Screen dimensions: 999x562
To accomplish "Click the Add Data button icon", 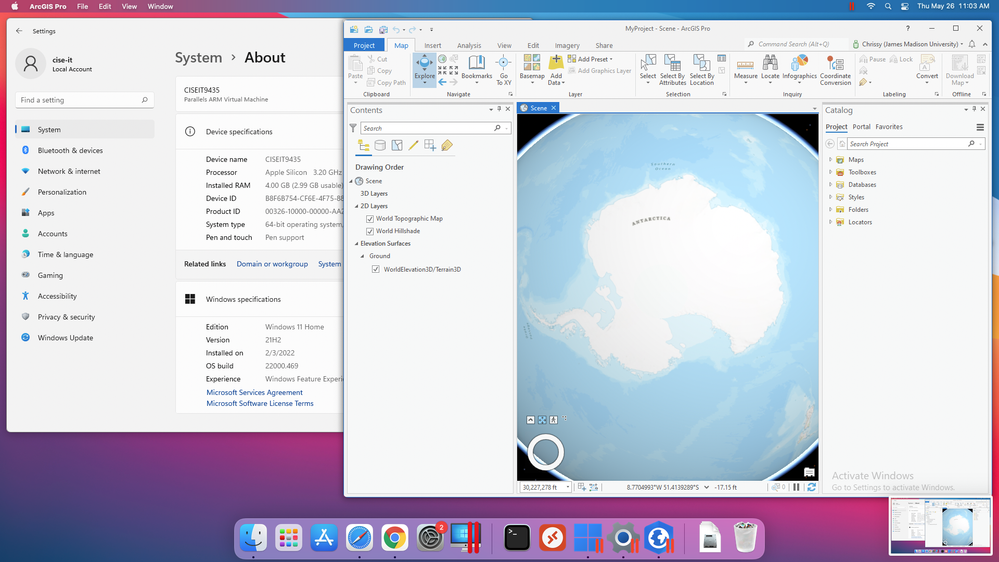I will (556, 62).
